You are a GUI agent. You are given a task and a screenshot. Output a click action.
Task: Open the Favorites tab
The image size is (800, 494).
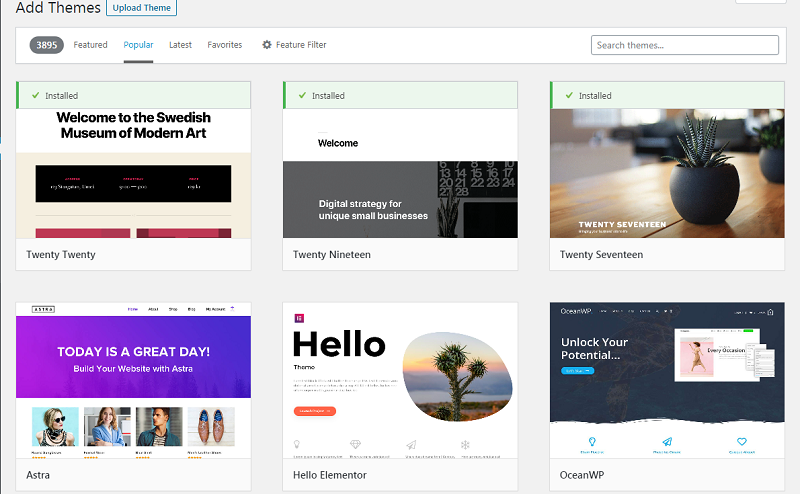(224, 45)
